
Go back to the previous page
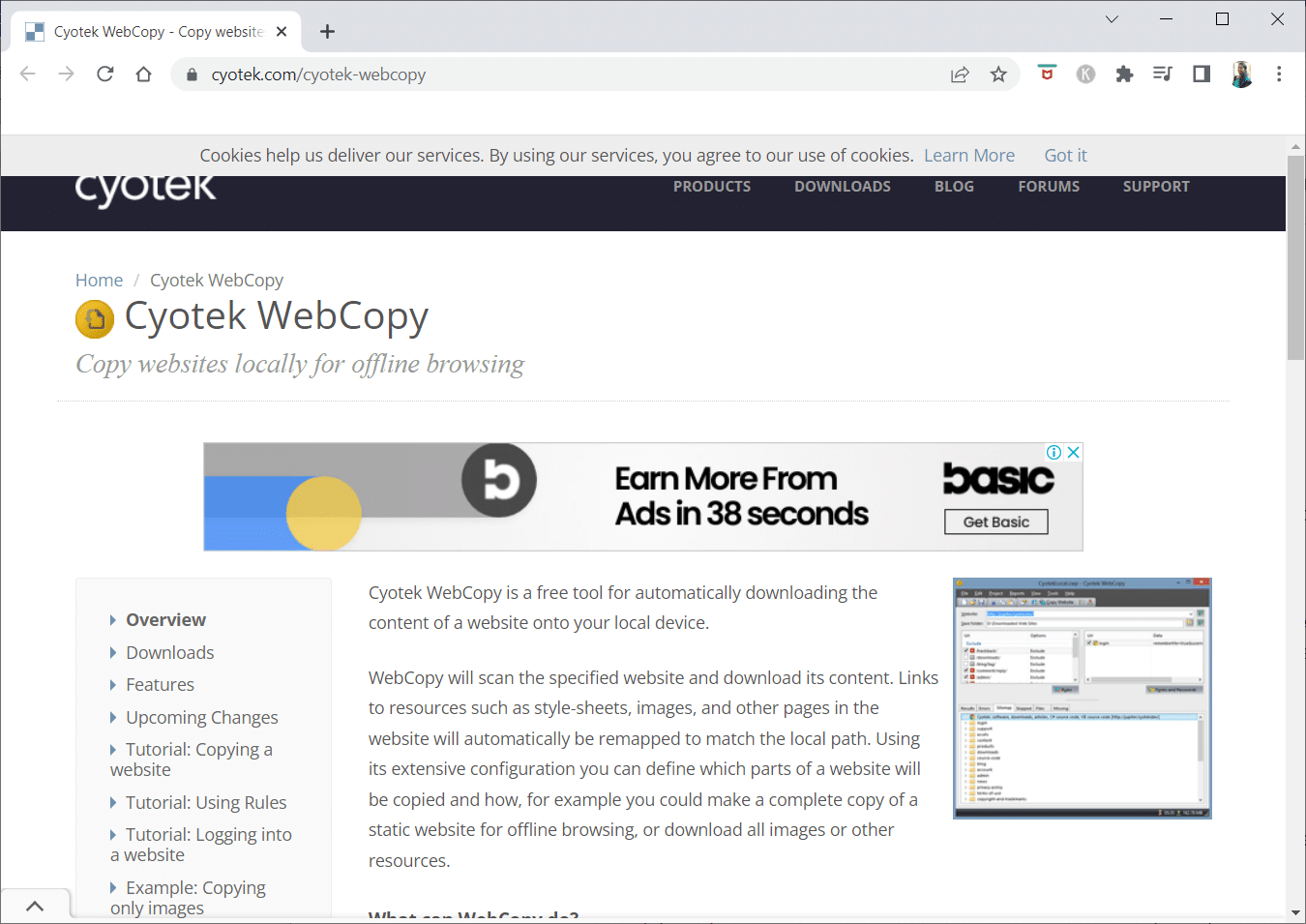click(28, 75)
